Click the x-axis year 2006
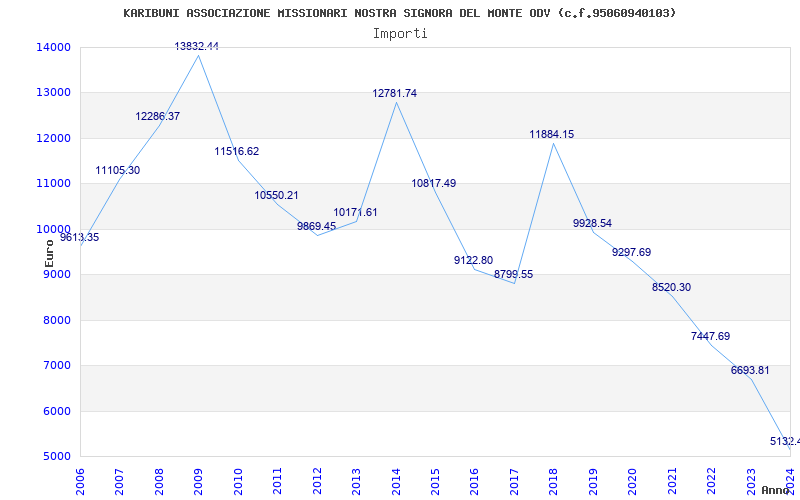The width and height of the screenshot is (800, 500). click(x=80, y=481)
